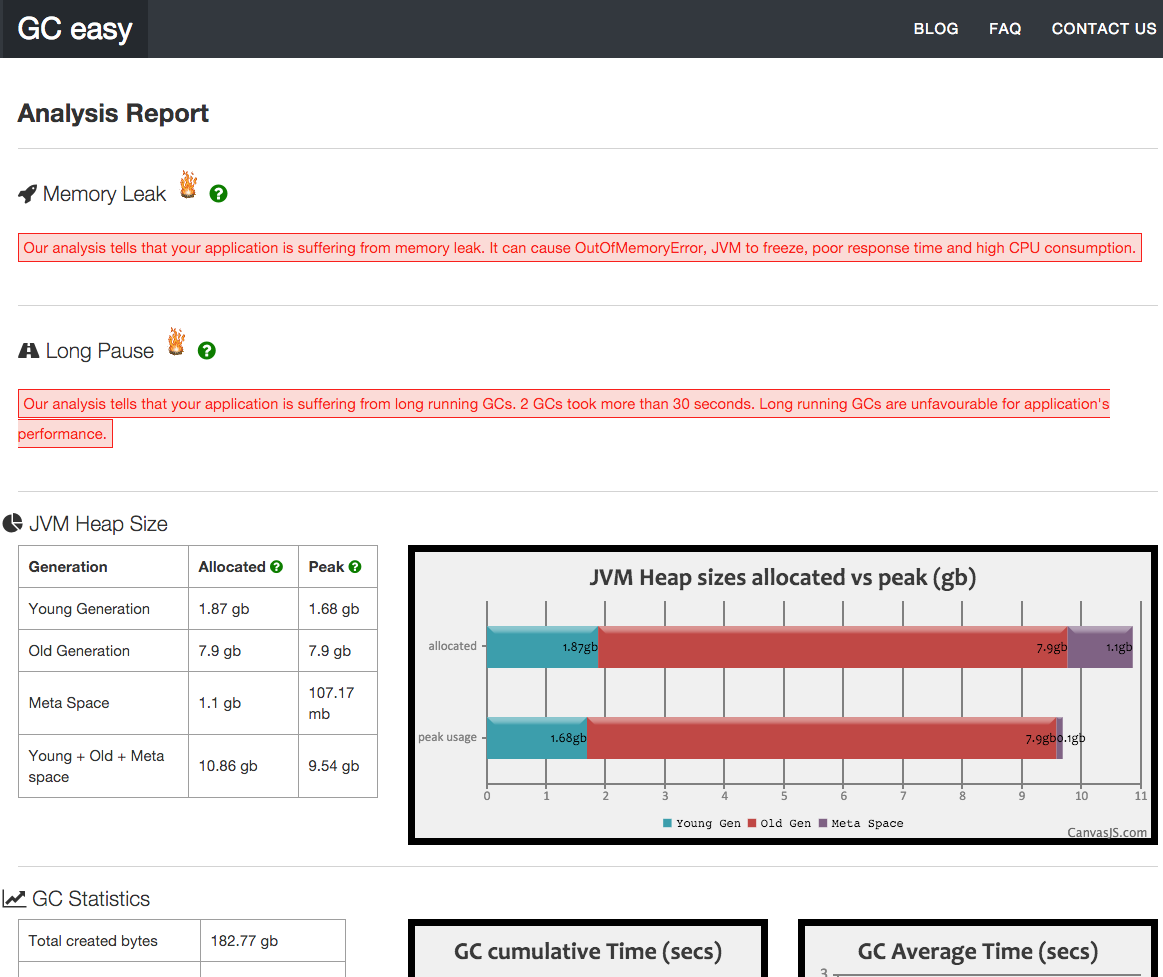Open the Long Pause help question mark
Image resolution: width=1163 pixels, height=977 pixels.
coord(206,351)
